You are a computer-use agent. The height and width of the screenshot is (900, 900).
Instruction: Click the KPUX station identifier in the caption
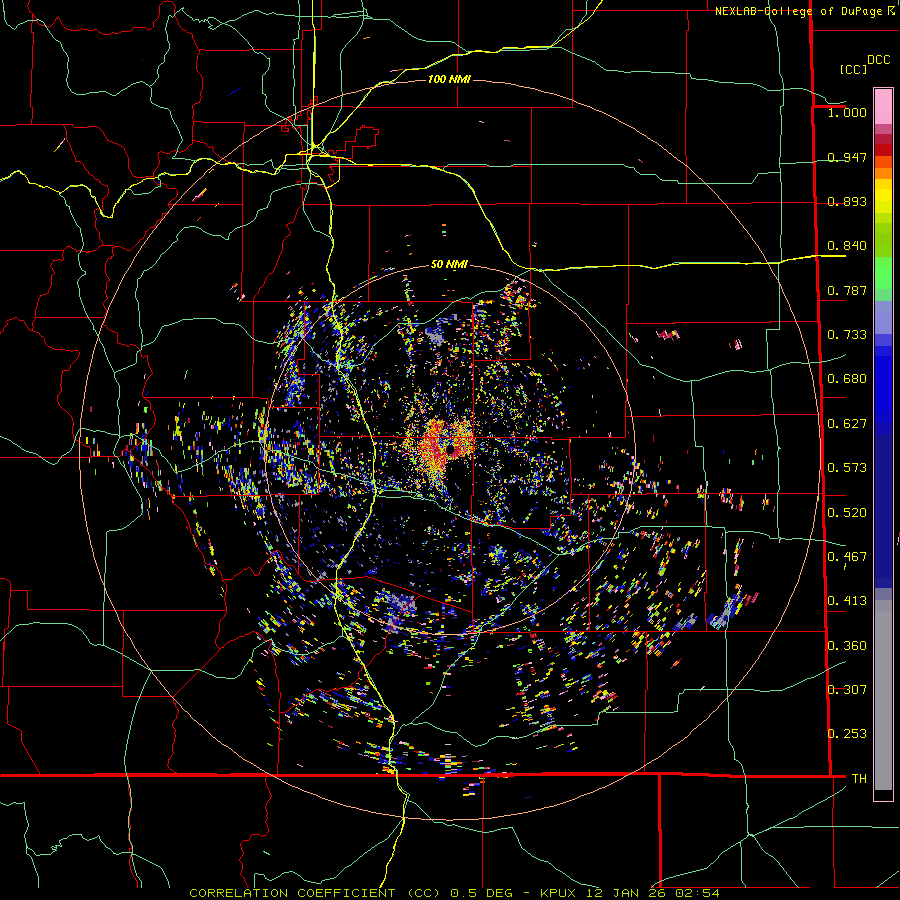(x=560, y=893)
